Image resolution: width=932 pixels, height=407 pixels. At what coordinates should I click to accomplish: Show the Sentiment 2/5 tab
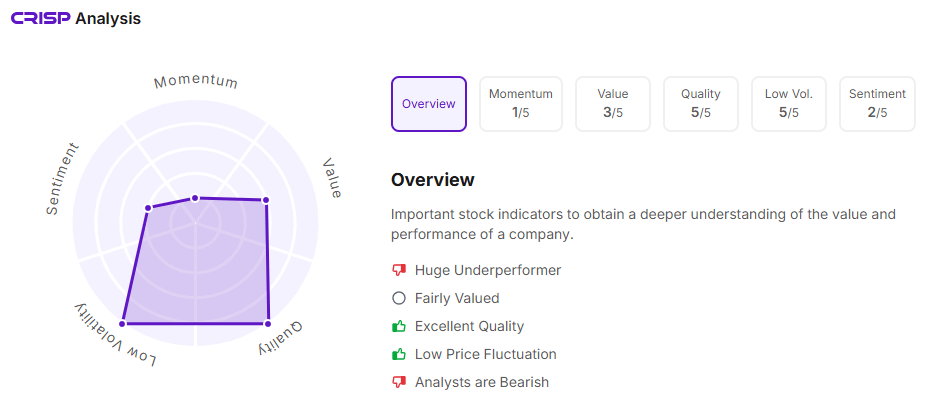pyautogui.click(x=877, y=104)
